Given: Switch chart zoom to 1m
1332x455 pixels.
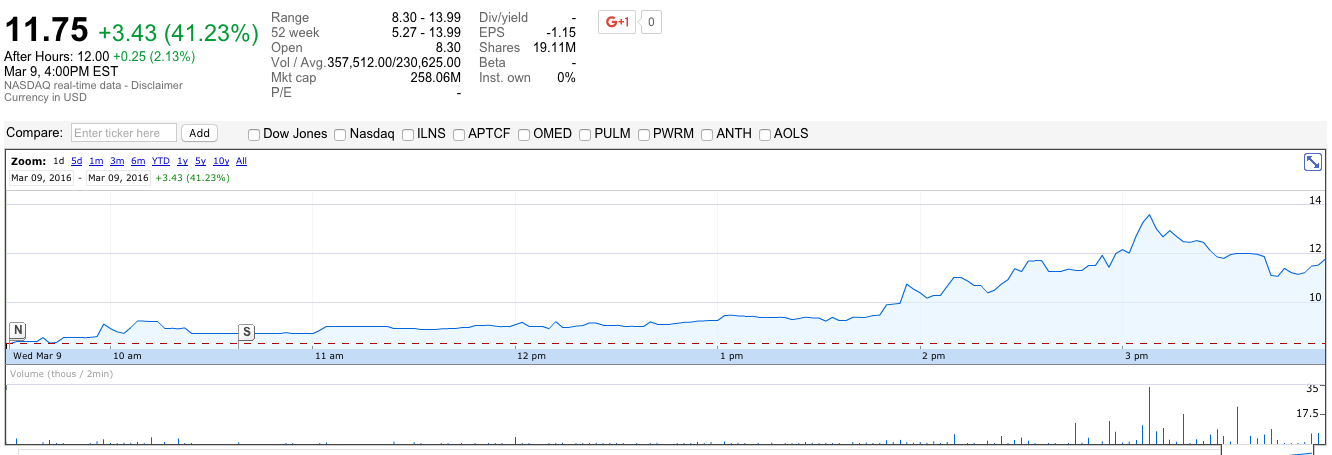Looking at the screenshot, I should coord(96,161).
